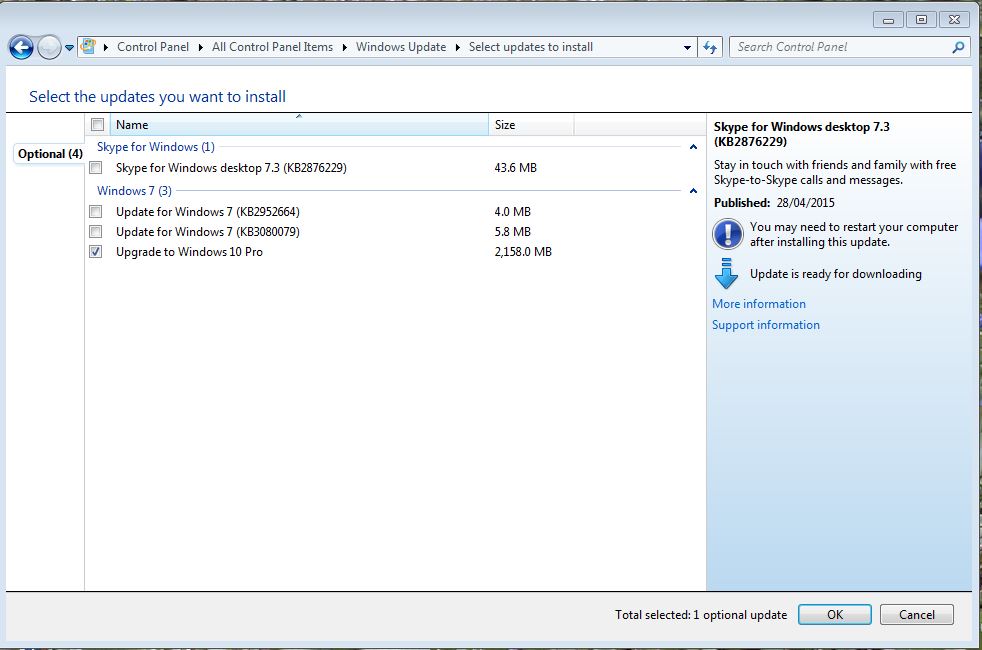Check Update for Windows 7 KB2952664 checkbox
Image resolution: width=982 pixels, height=650 pixels.
tap(96, 212)
